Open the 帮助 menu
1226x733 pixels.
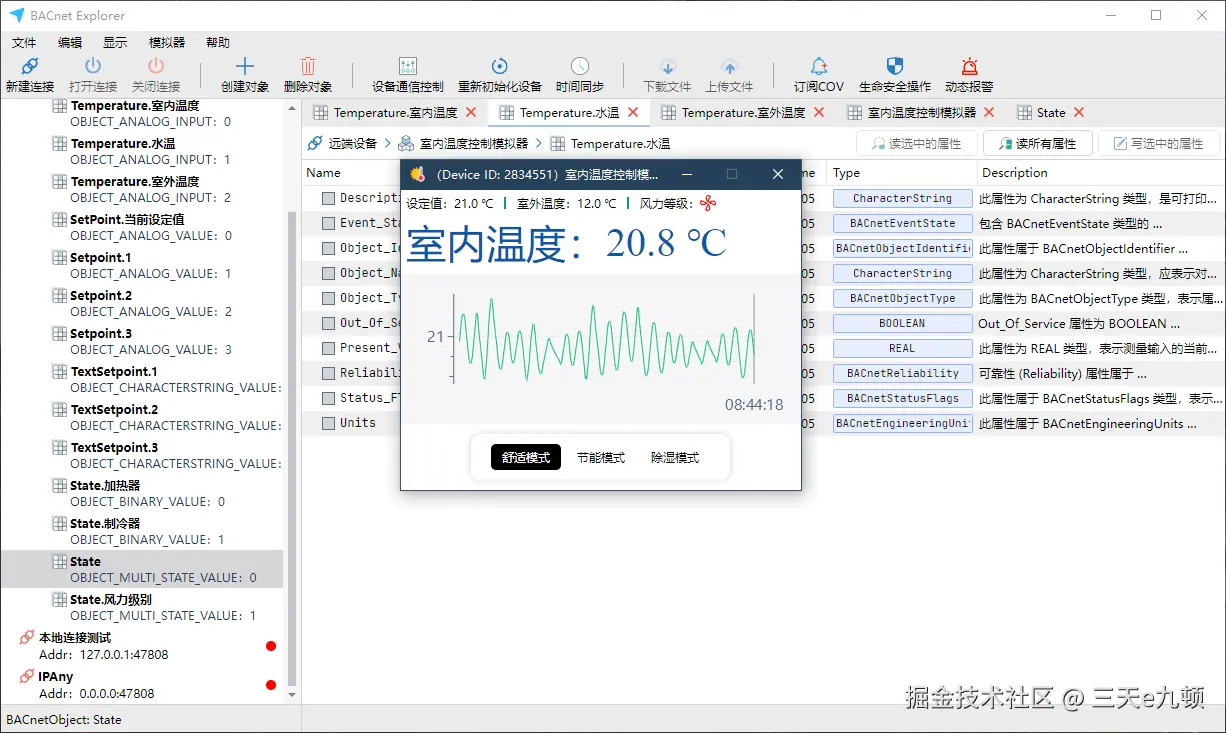point(217,43)
